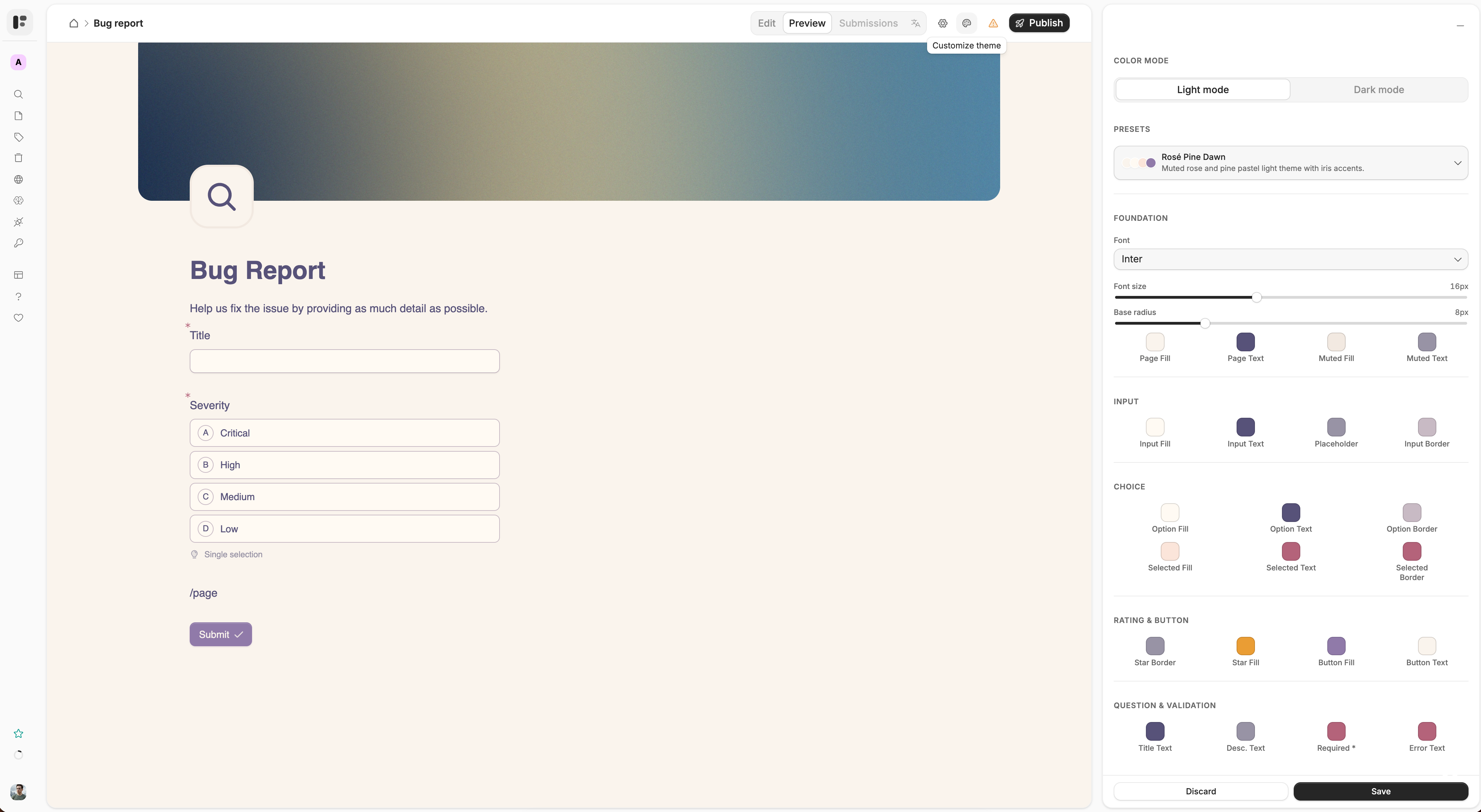The height and width of the screenshot is (812, 1481).
Task: Switch to the Preview tab
Action: click(807, 23)
